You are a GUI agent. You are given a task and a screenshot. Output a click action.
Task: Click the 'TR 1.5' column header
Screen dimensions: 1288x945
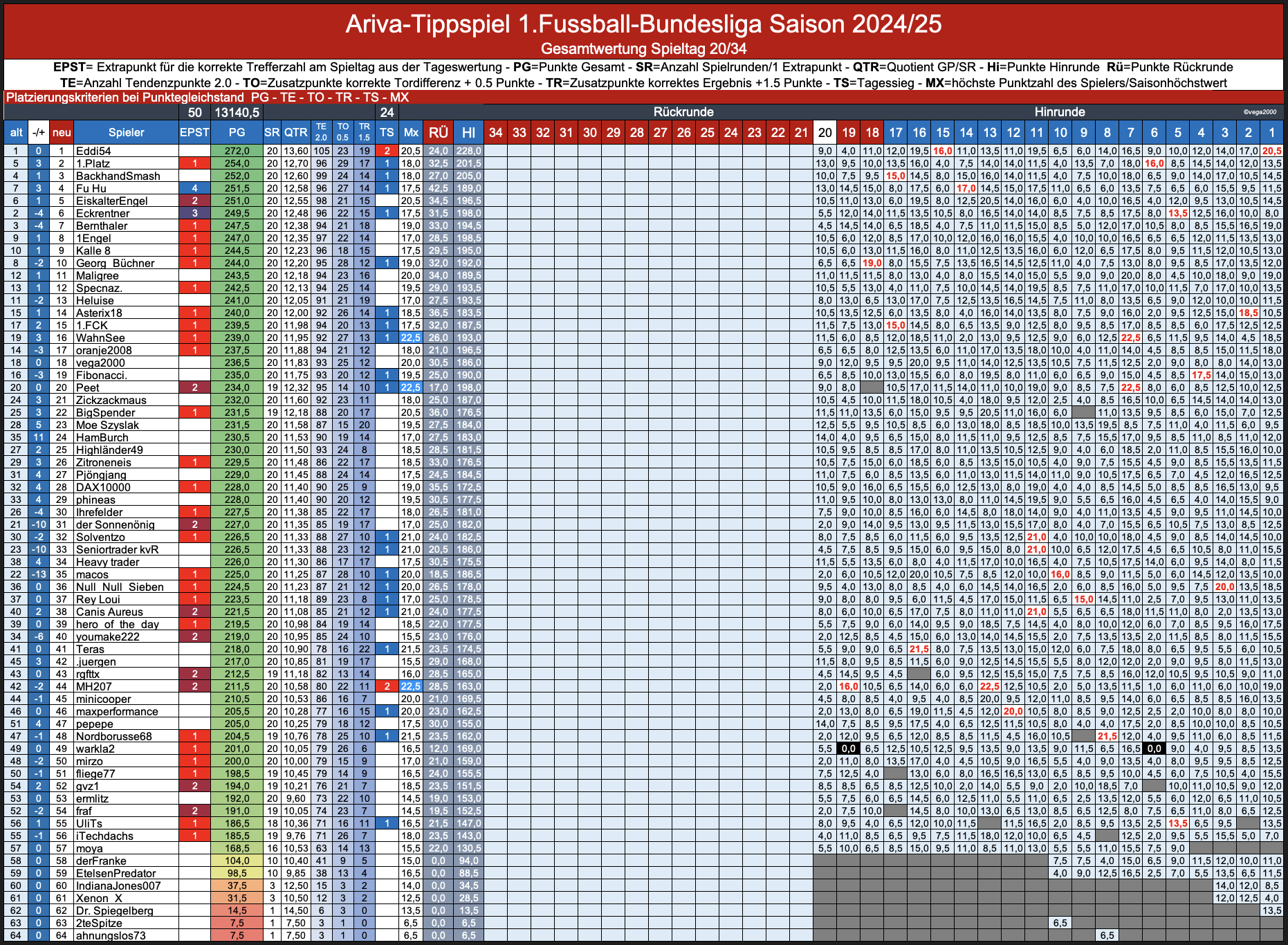(365, 132)
